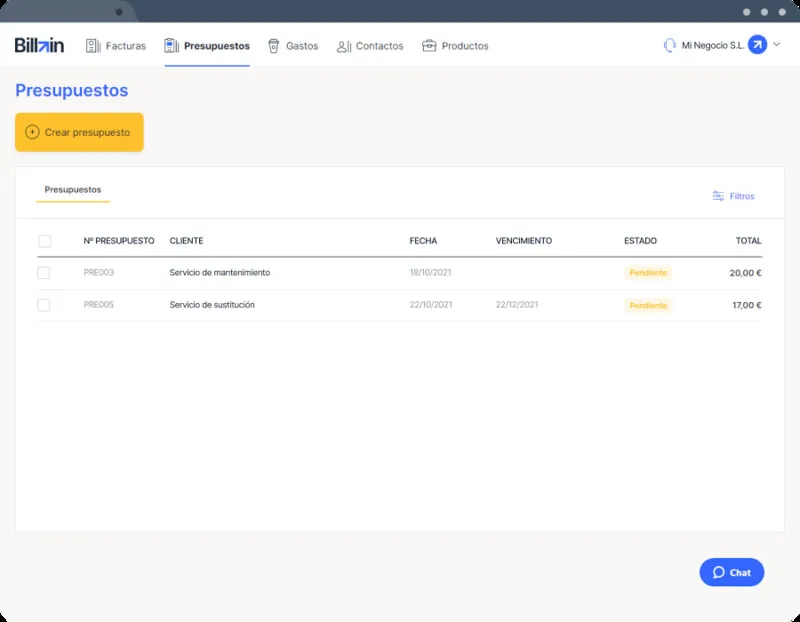Expand the account menu chevron
Screen dimensions: 800x622
tap(777, 44)
